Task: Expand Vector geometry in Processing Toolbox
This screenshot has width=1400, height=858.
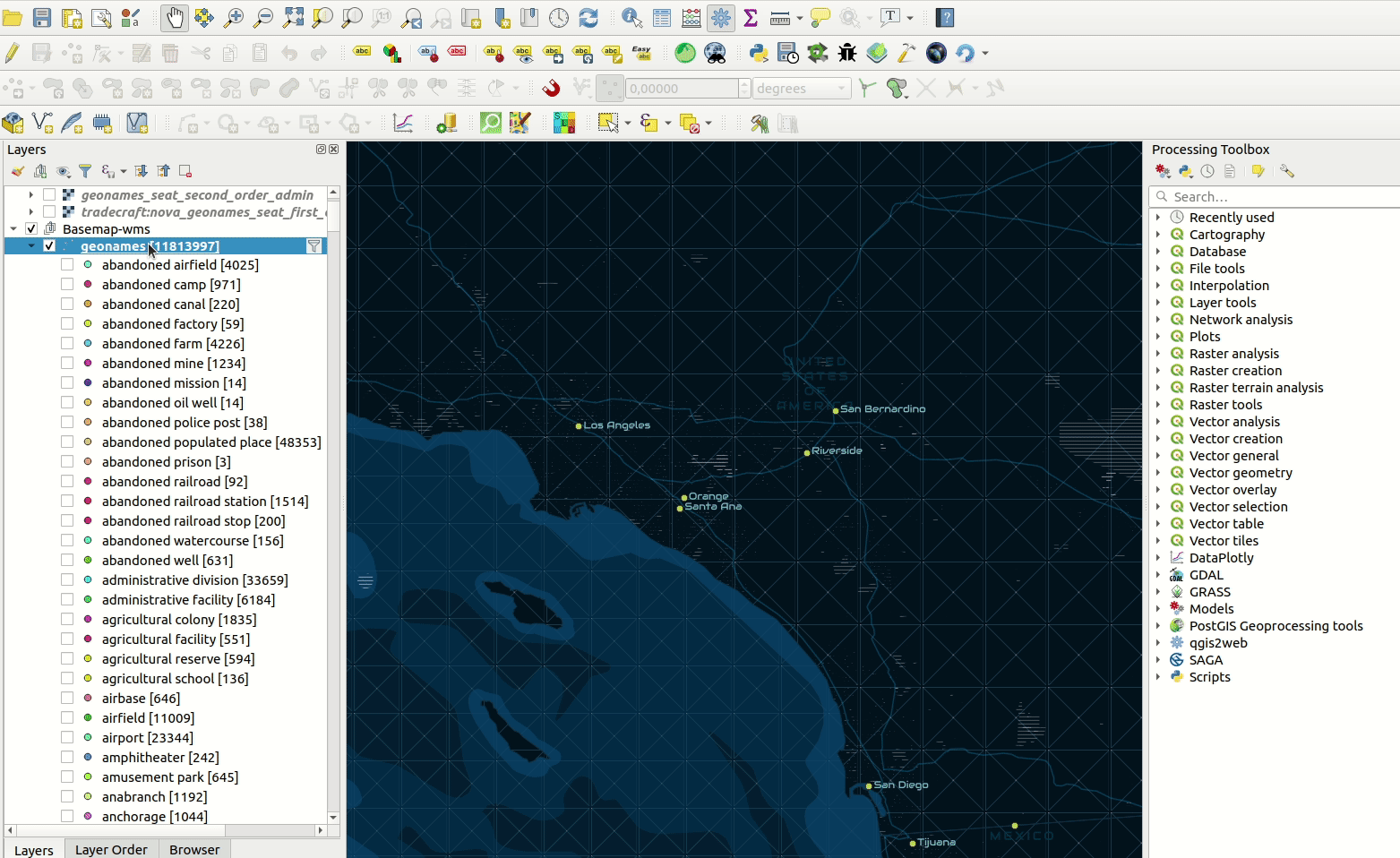Action: click(1159, 473)
